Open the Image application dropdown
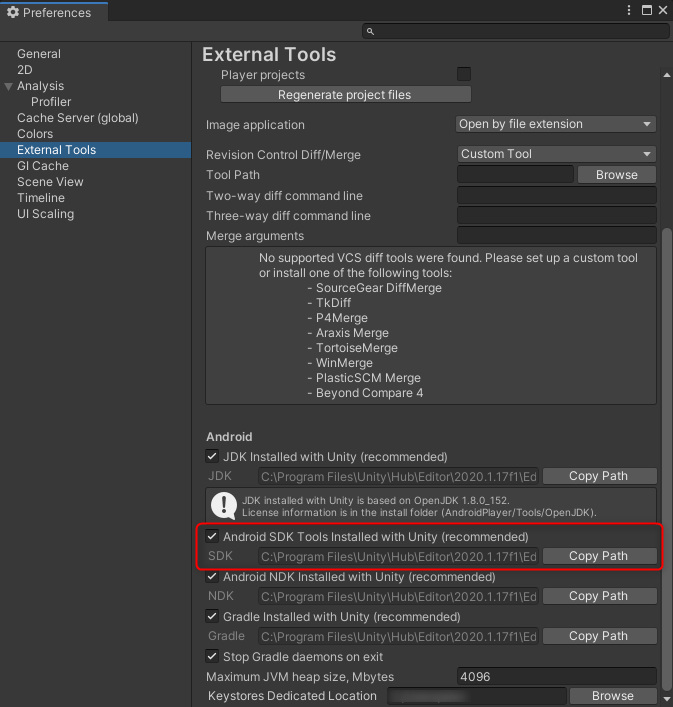Viewport: 673px width, 707px height. pos(555,125)
